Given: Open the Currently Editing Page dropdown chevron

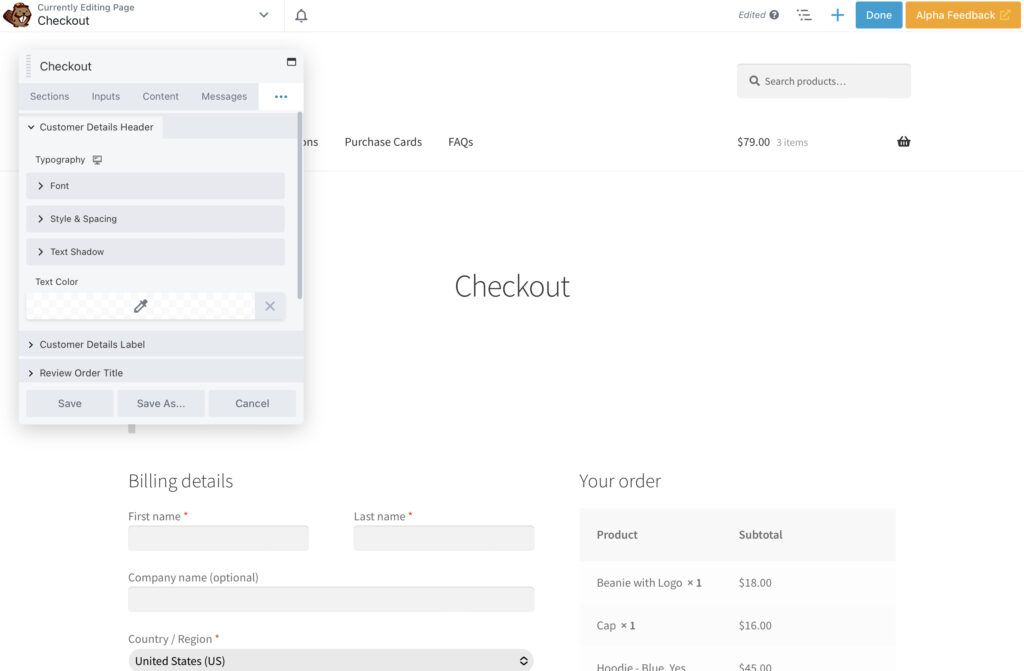Looking at the screenshot, I should click(263, 15).
